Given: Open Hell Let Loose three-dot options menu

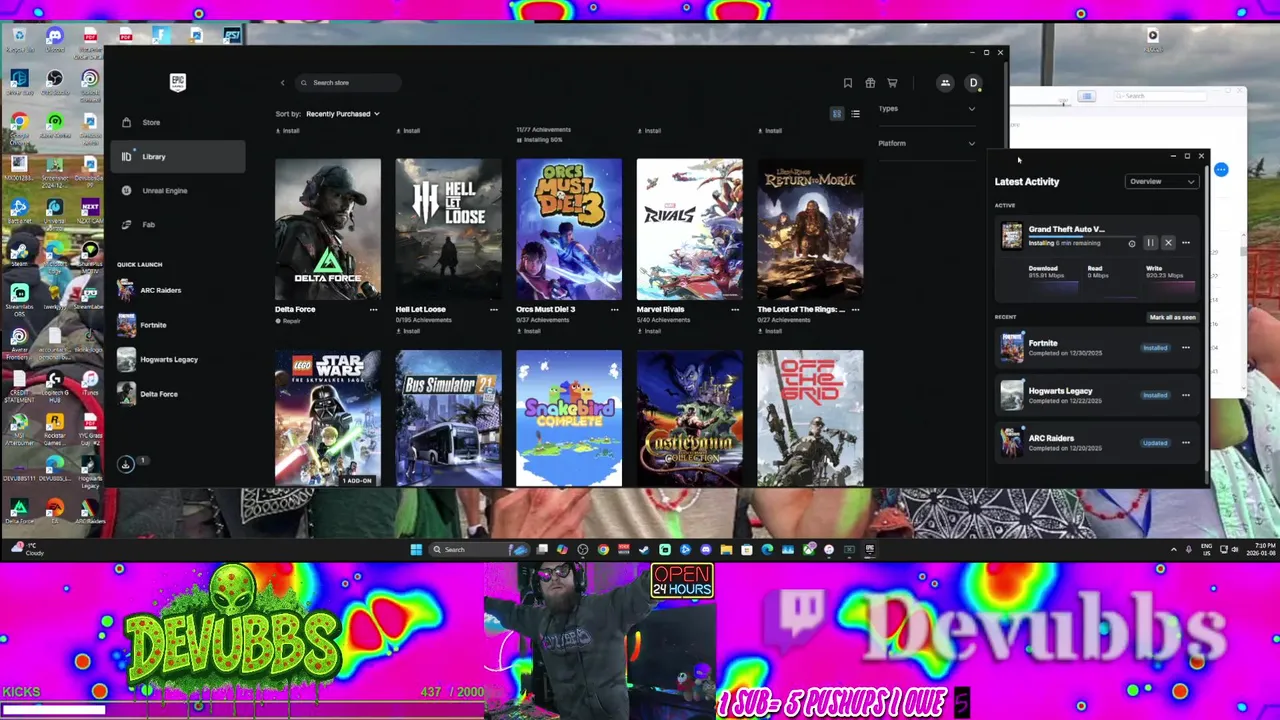Looking at the screenshot, I should point(493,310).
